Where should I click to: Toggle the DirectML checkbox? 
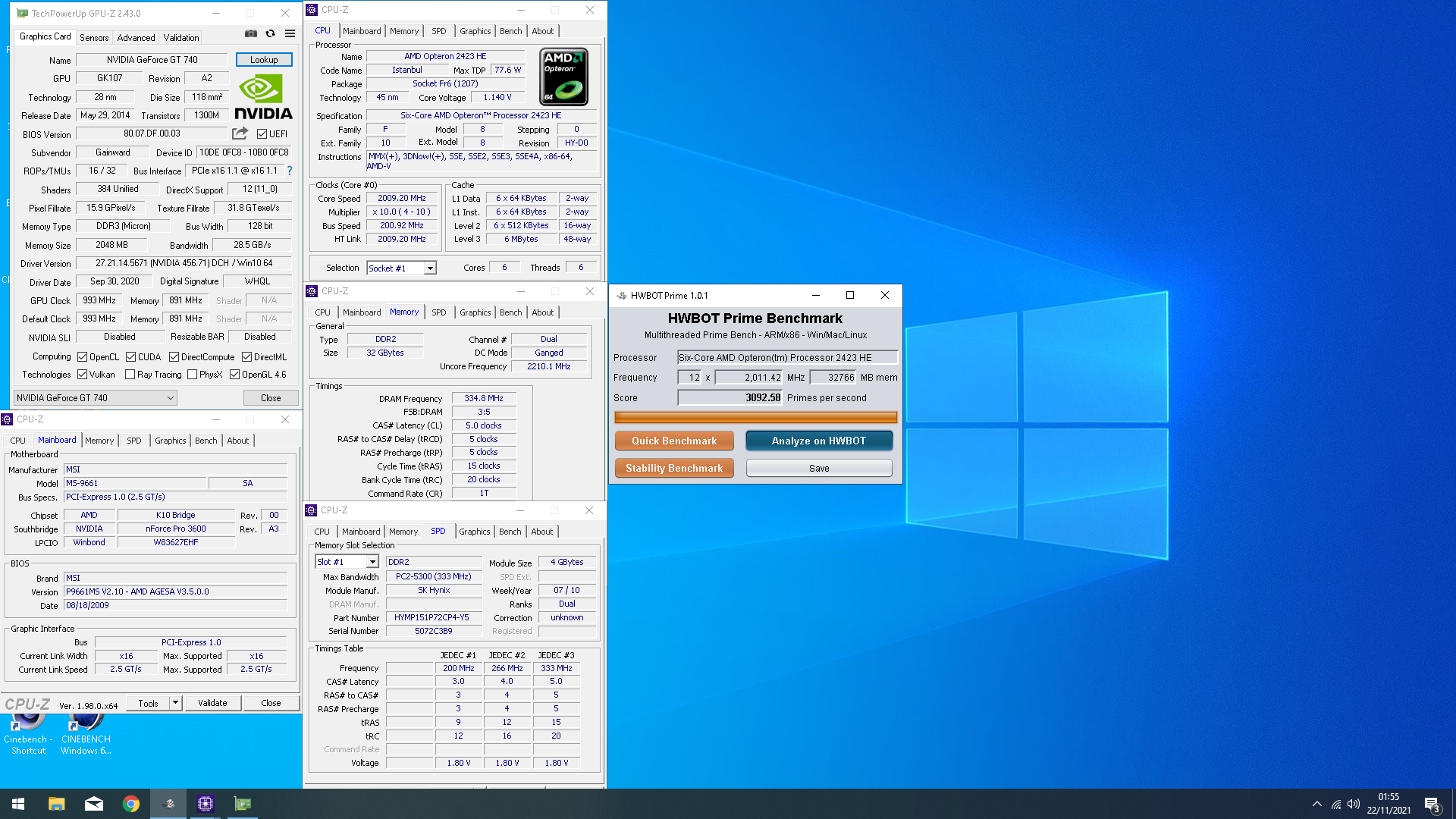[246, 356]
